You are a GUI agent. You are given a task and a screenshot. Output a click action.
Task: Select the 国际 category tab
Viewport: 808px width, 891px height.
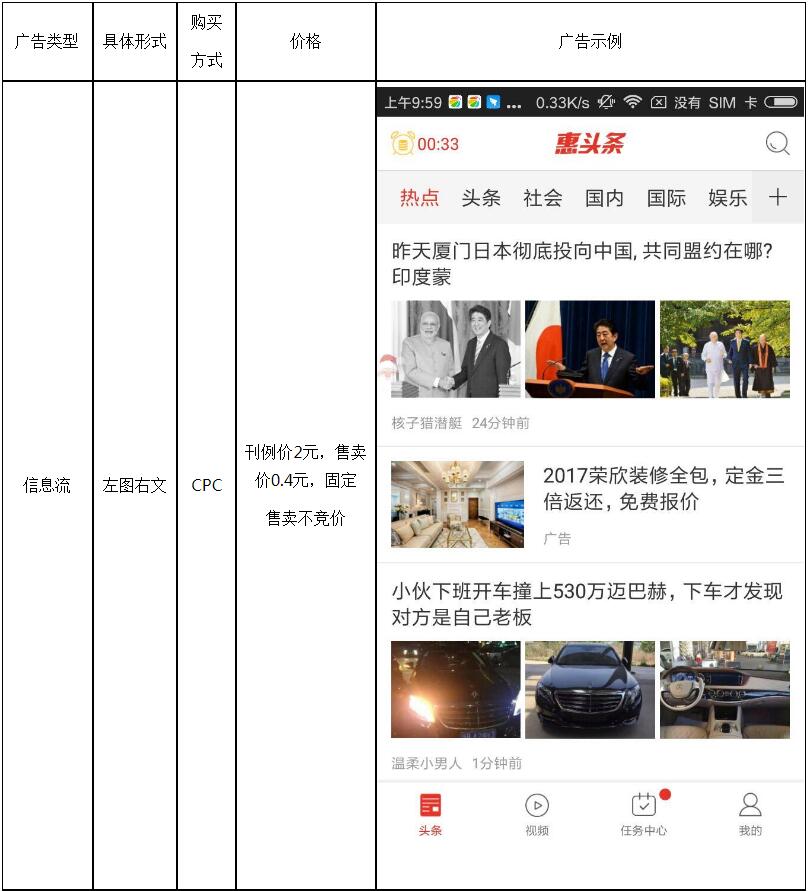pos(666,198)
